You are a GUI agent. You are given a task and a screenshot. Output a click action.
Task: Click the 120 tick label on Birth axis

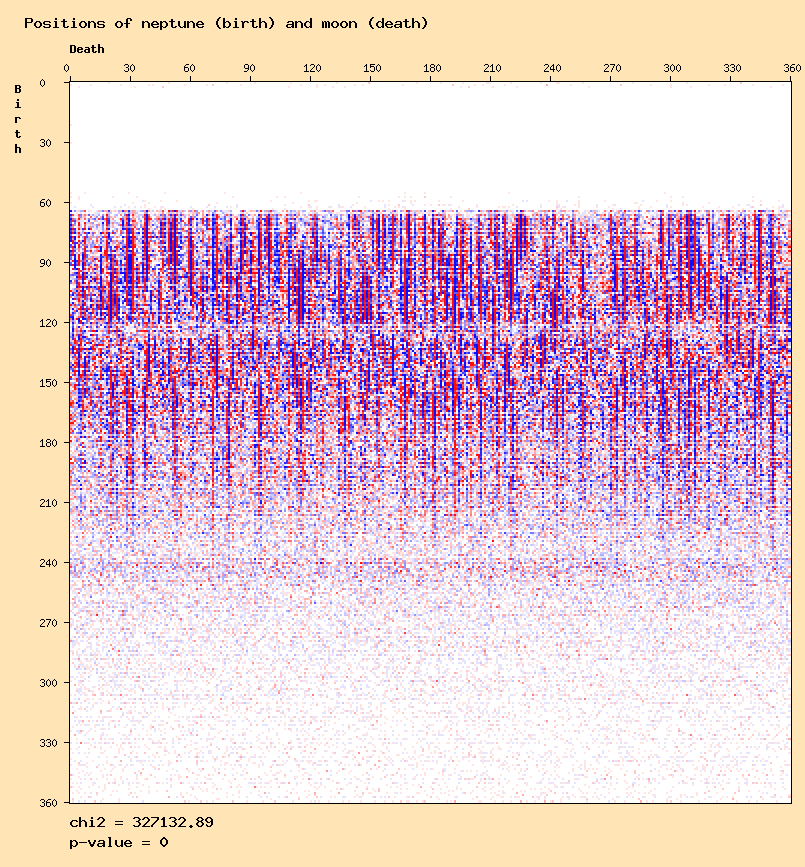click(x=43, y=323)
